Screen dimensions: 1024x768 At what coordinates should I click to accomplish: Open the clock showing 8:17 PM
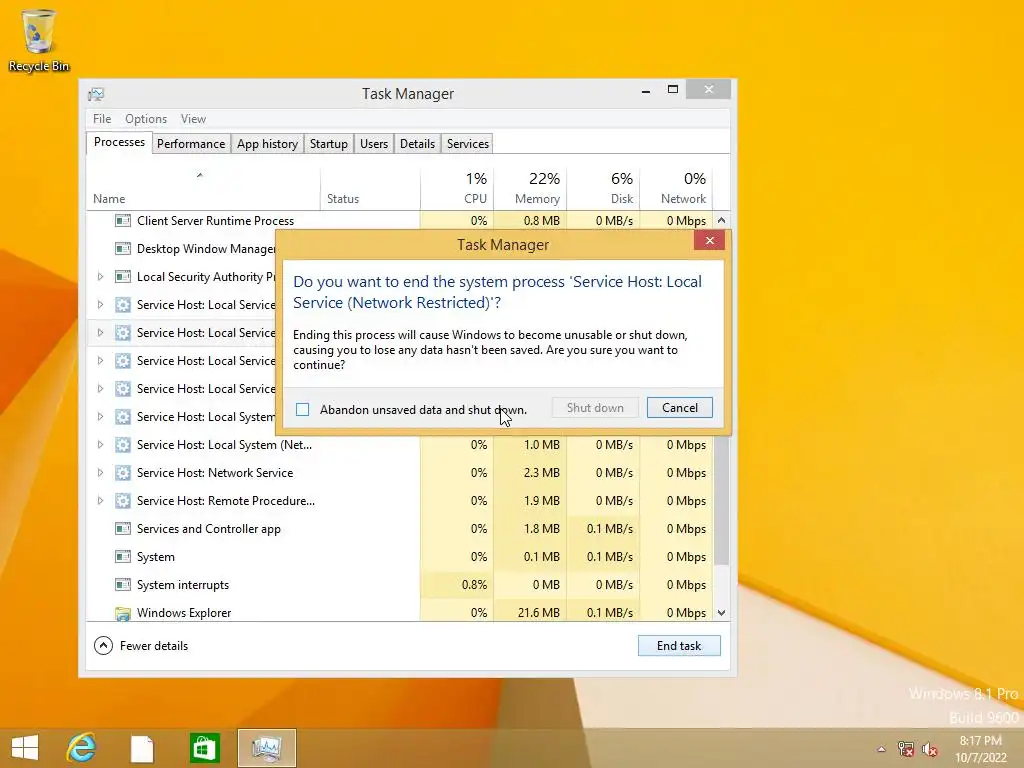981,749
